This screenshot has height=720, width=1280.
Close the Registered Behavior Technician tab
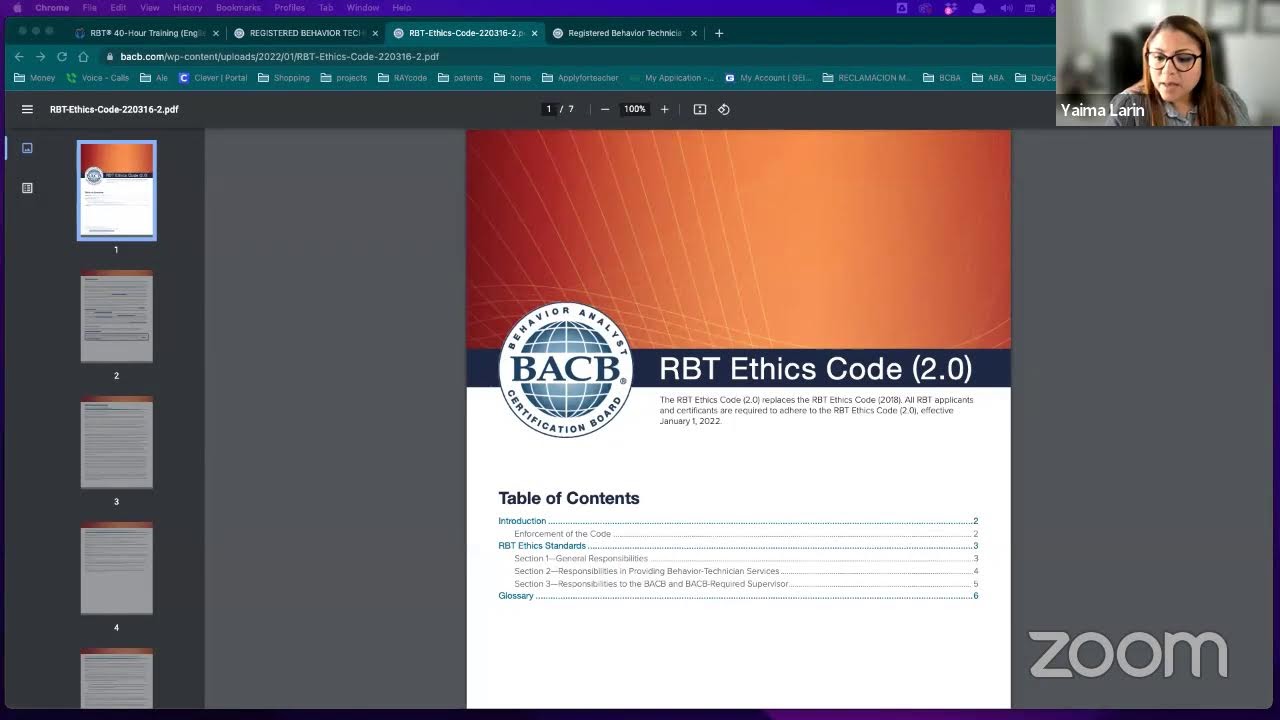[x=693, y=33]
